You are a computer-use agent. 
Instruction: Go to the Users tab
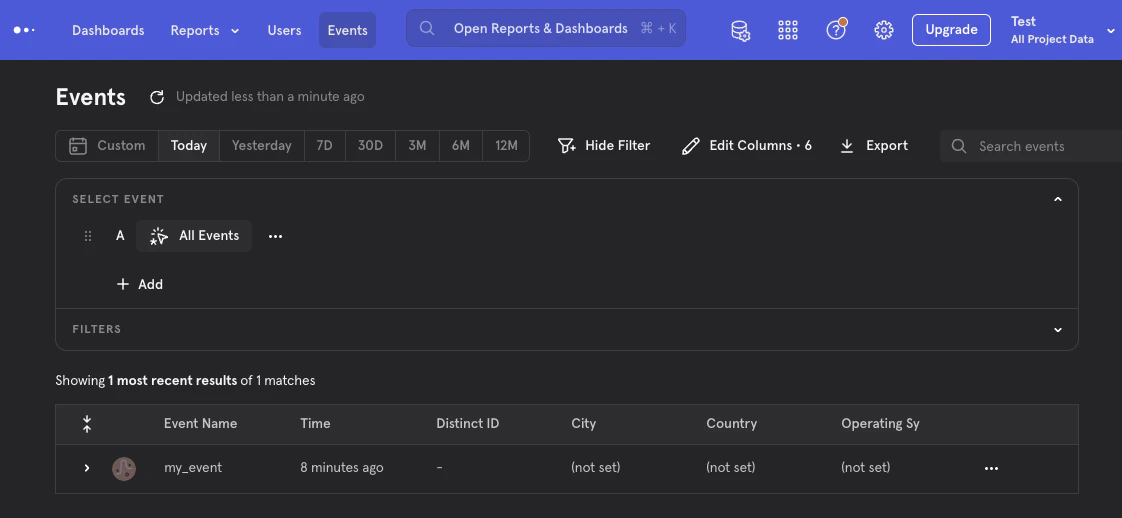coord(284,30)
